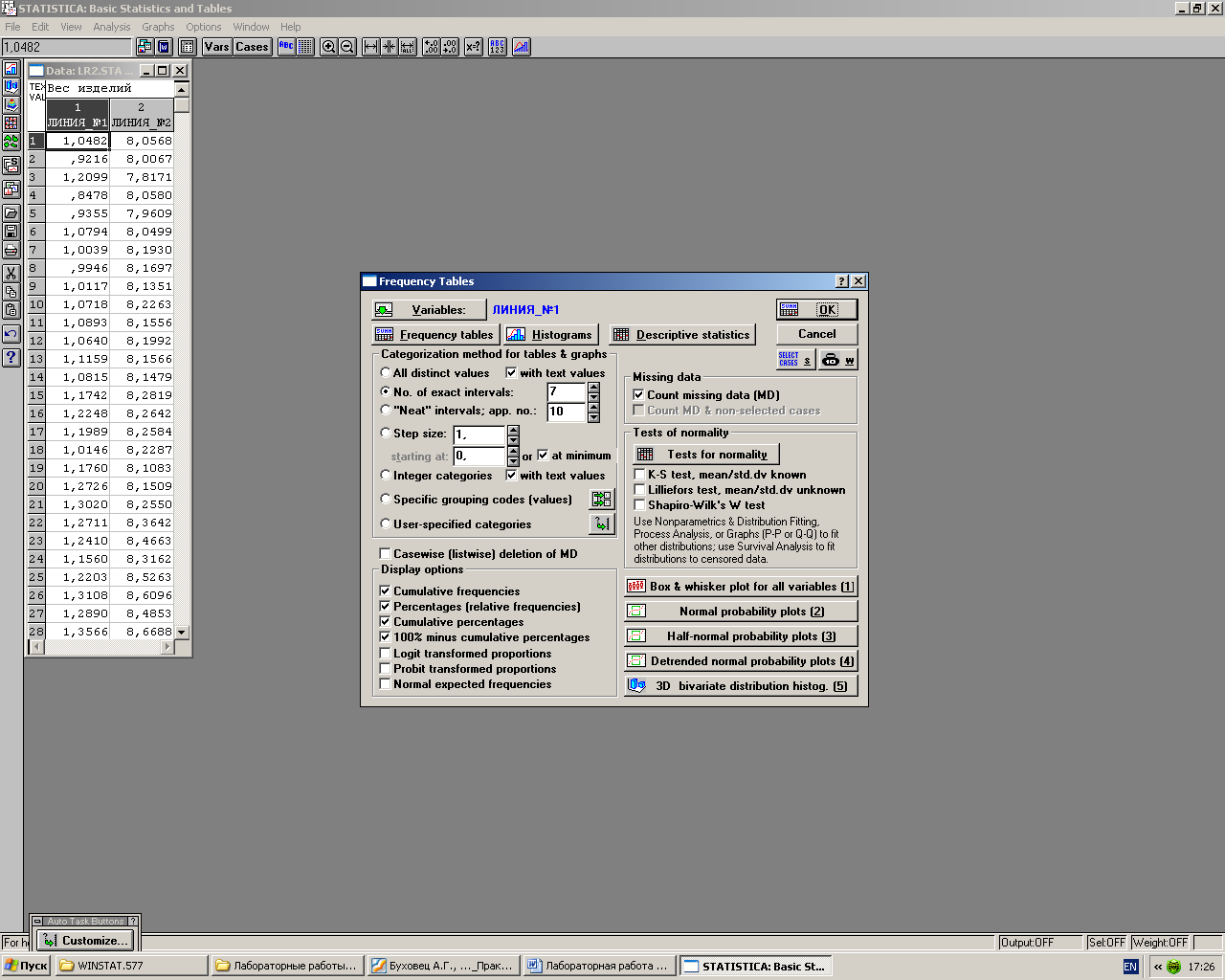This screenshot has height=980, width=1225.
Task: Open the Help menu
Action: (x=290, y=27)
